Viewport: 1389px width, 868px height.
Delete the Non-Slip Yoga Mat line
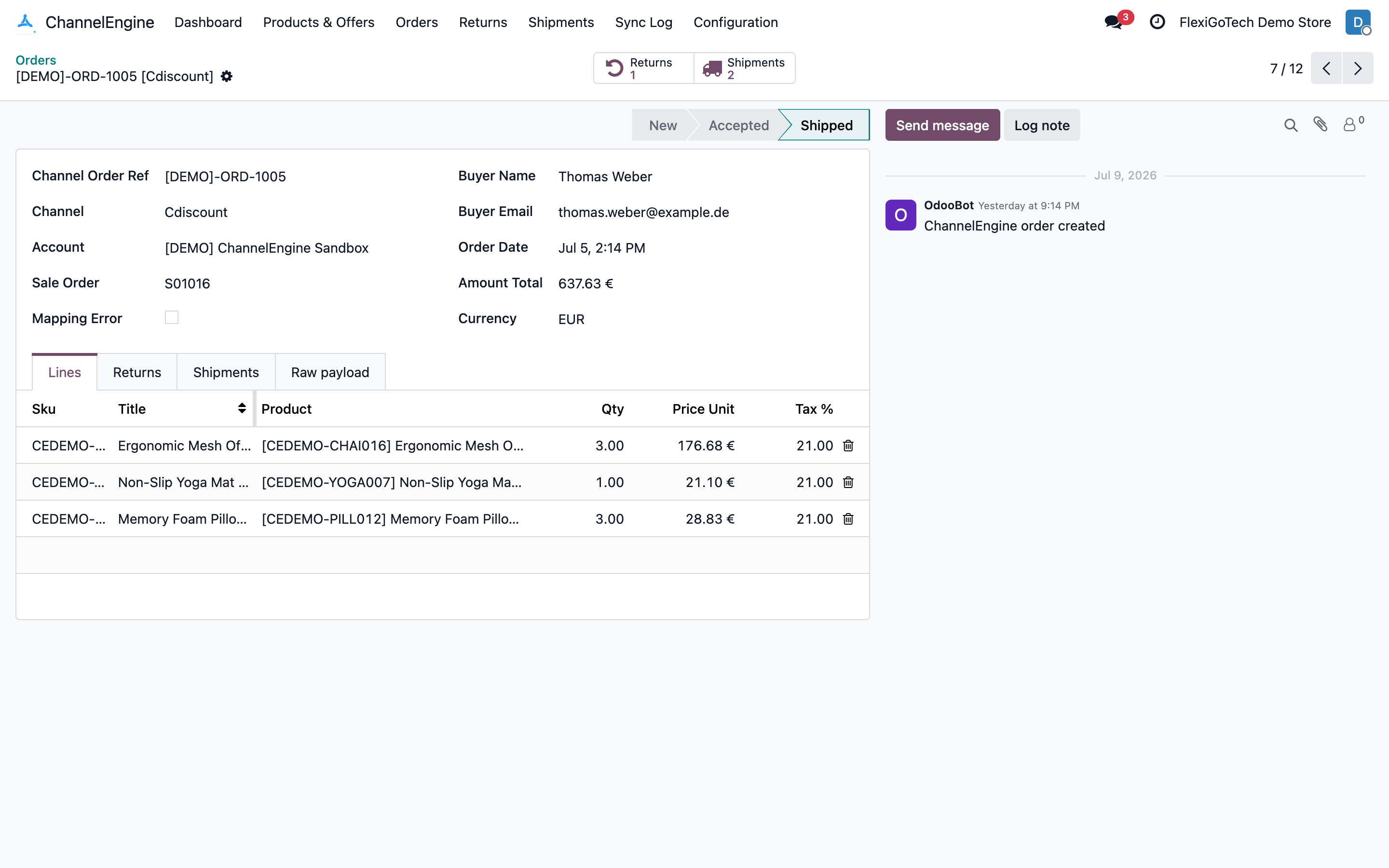[848, 482]
